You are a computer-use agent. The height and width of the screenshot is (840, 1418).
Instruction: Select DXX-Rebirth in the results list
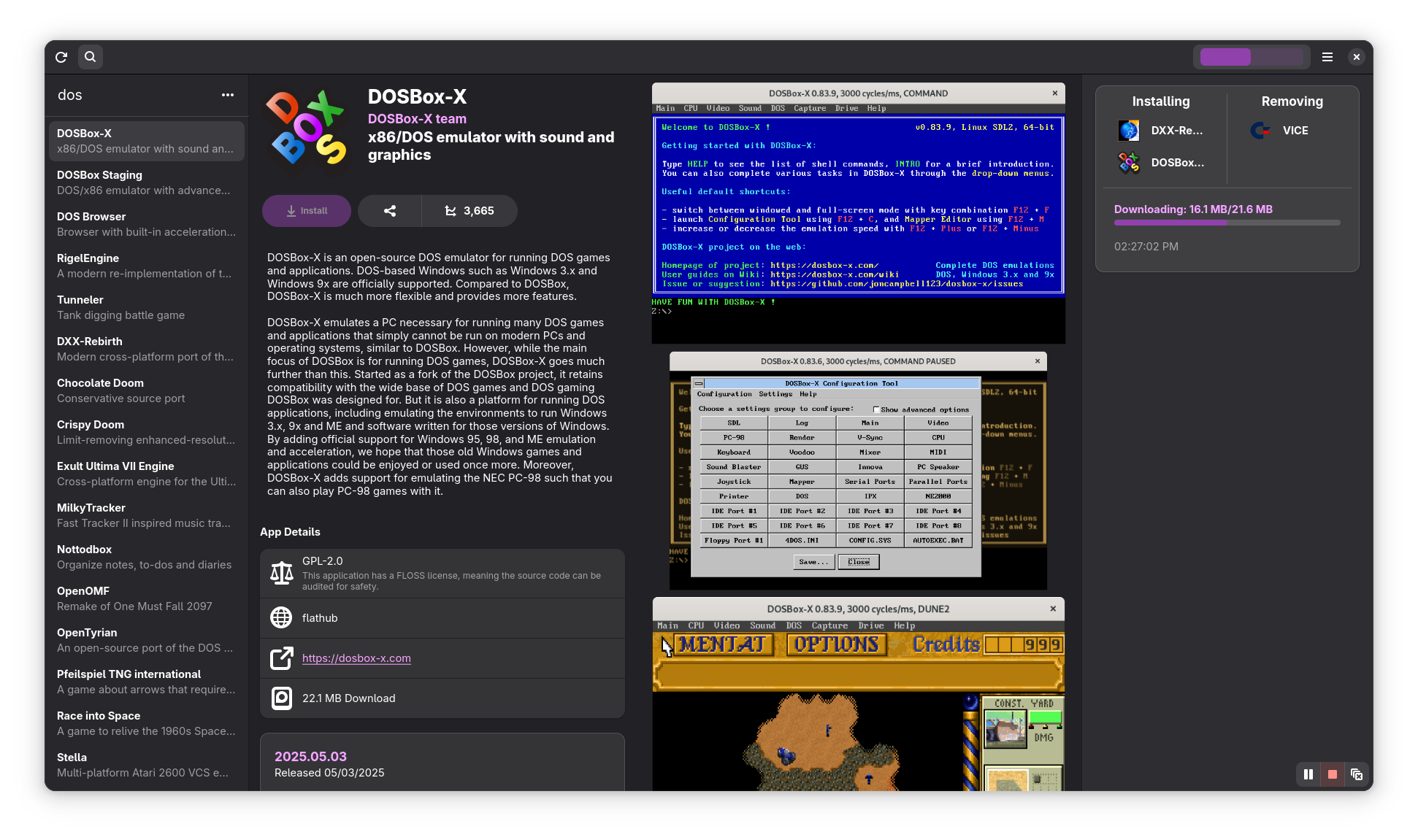(147, 349)
